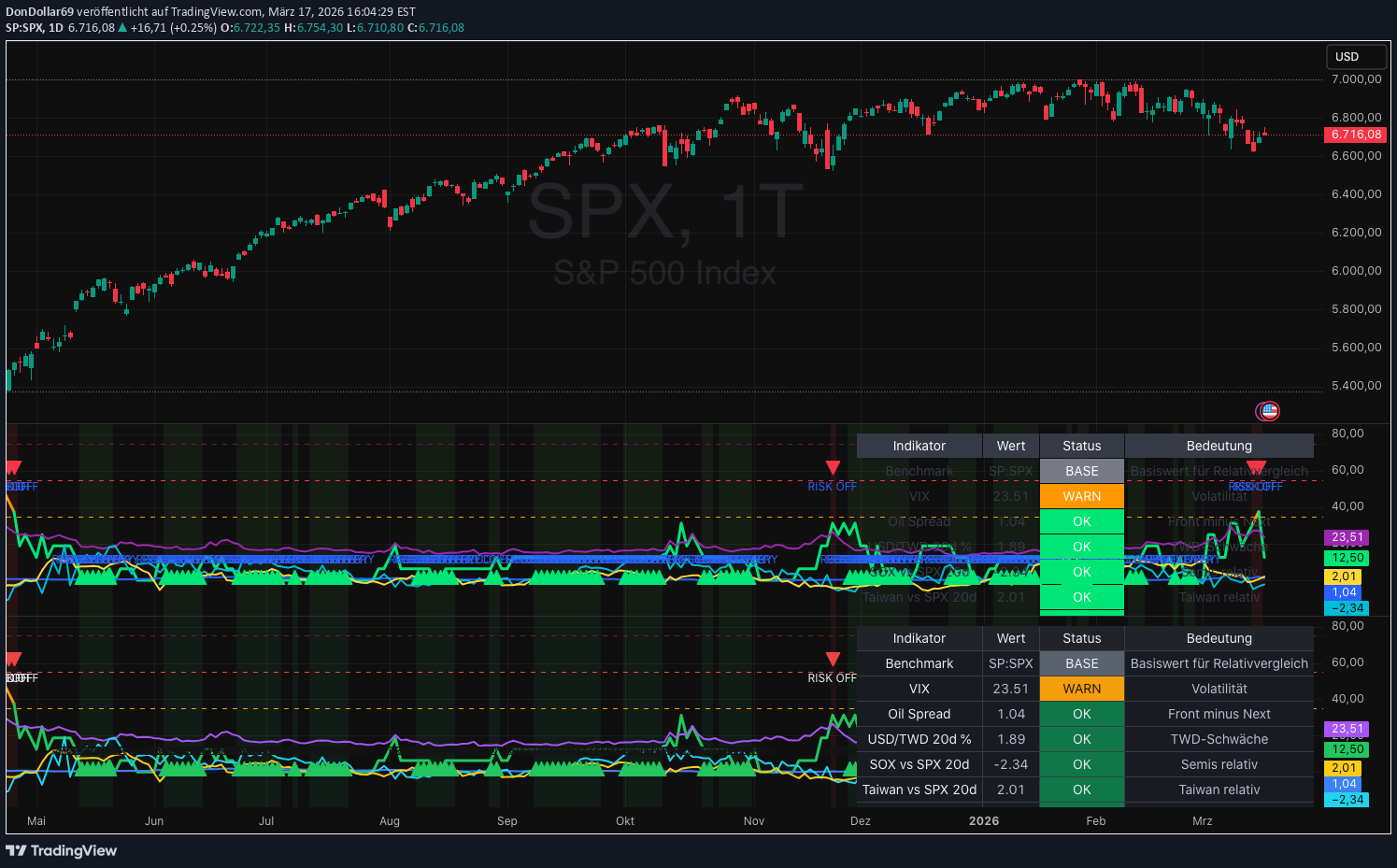Select the red triangle at bottom pane's left edge
Screen dimensions: 1397x868
(x=13, y=660)
